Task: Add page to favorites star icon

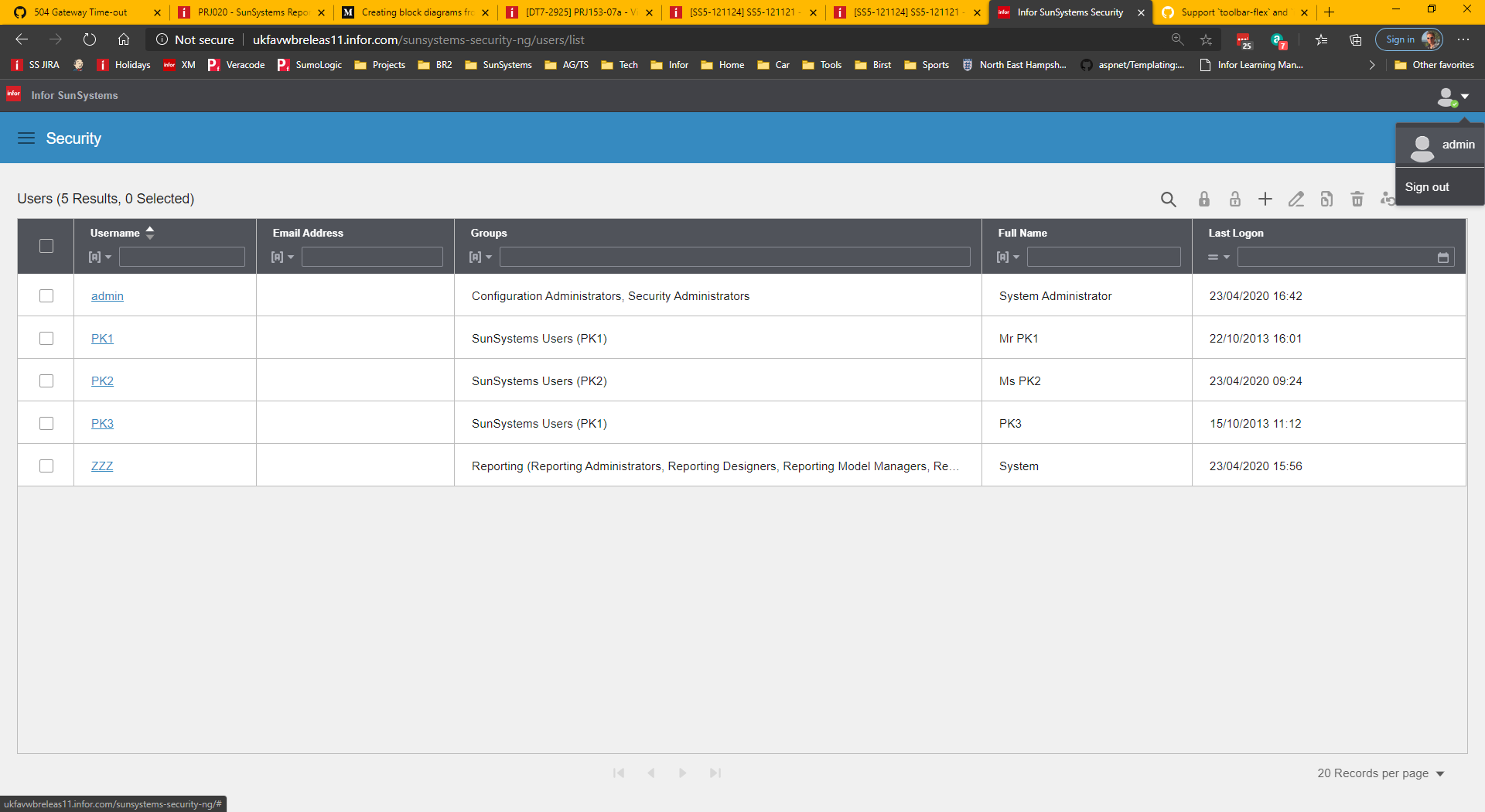Action: (x=1206, y=39)
